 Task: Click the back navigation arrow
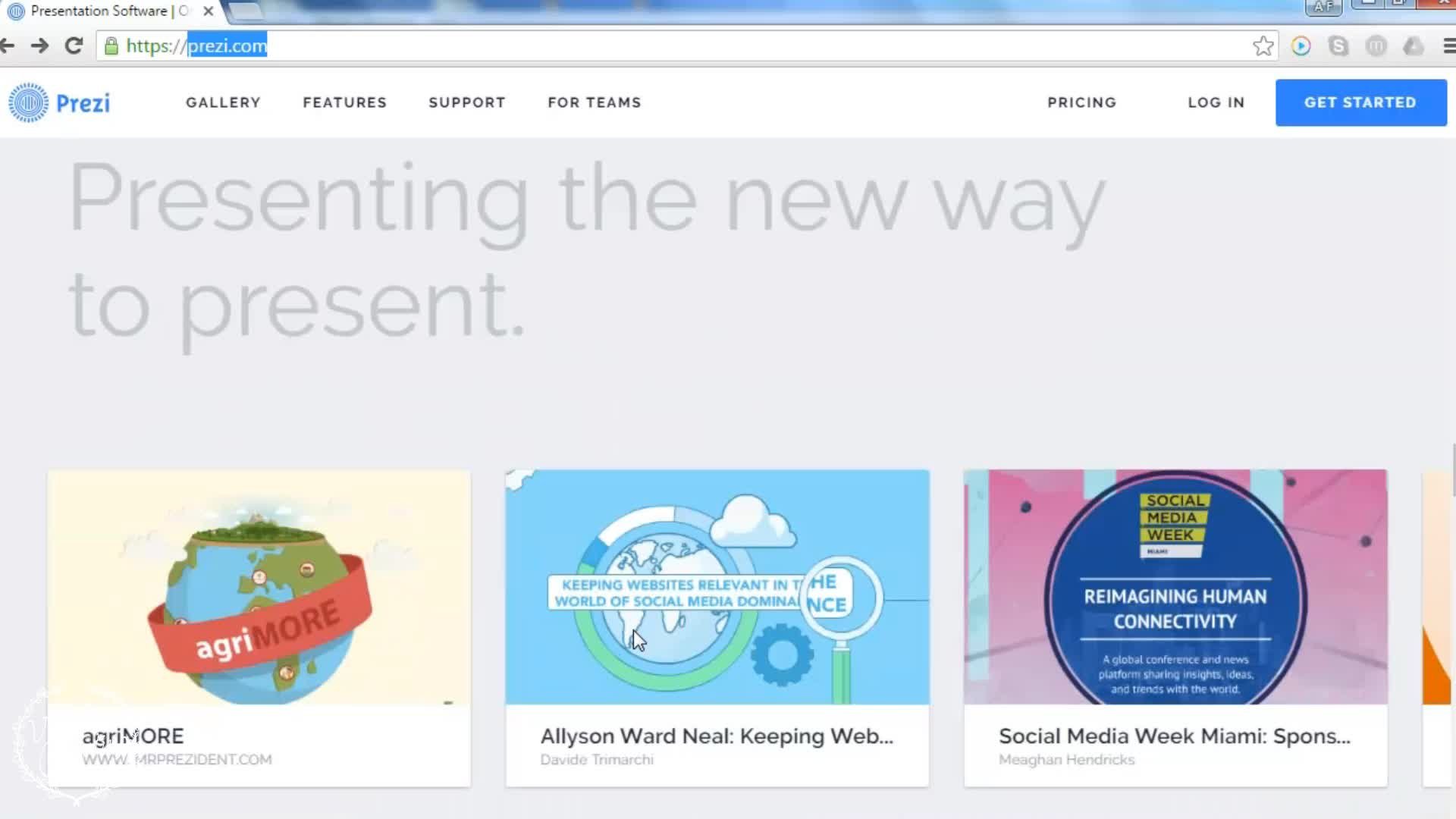click(x=8, y=45)
